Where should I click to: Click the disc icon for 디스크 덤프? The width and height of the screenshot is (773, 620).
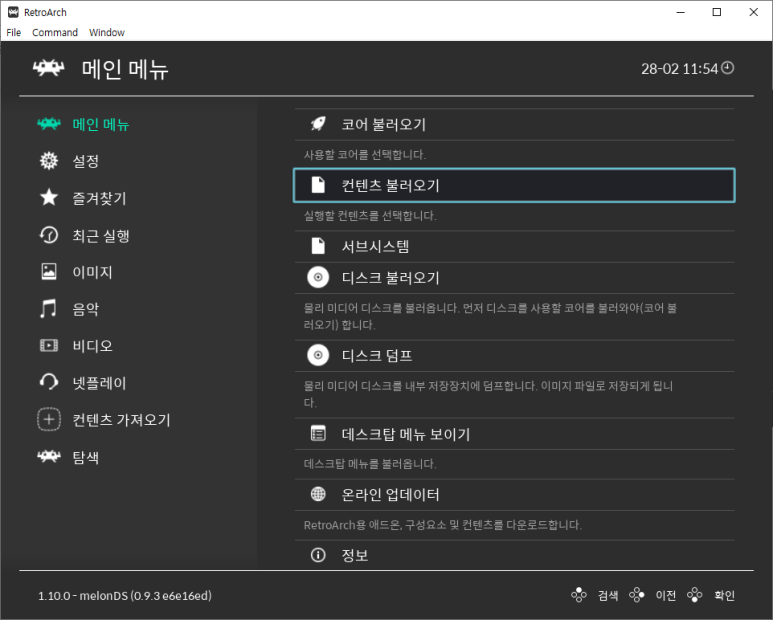pyautogui.click(x=318, y=355)
